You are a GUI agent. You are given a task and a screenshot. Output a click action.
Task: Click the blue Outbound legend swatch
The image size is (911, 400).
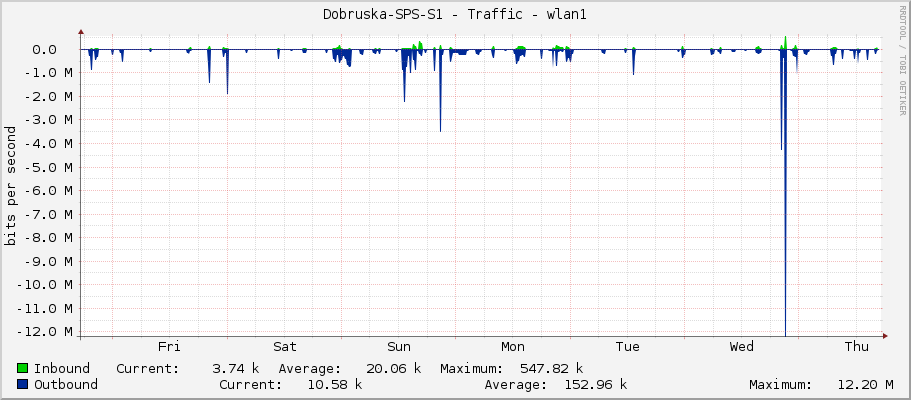[23, 384]
